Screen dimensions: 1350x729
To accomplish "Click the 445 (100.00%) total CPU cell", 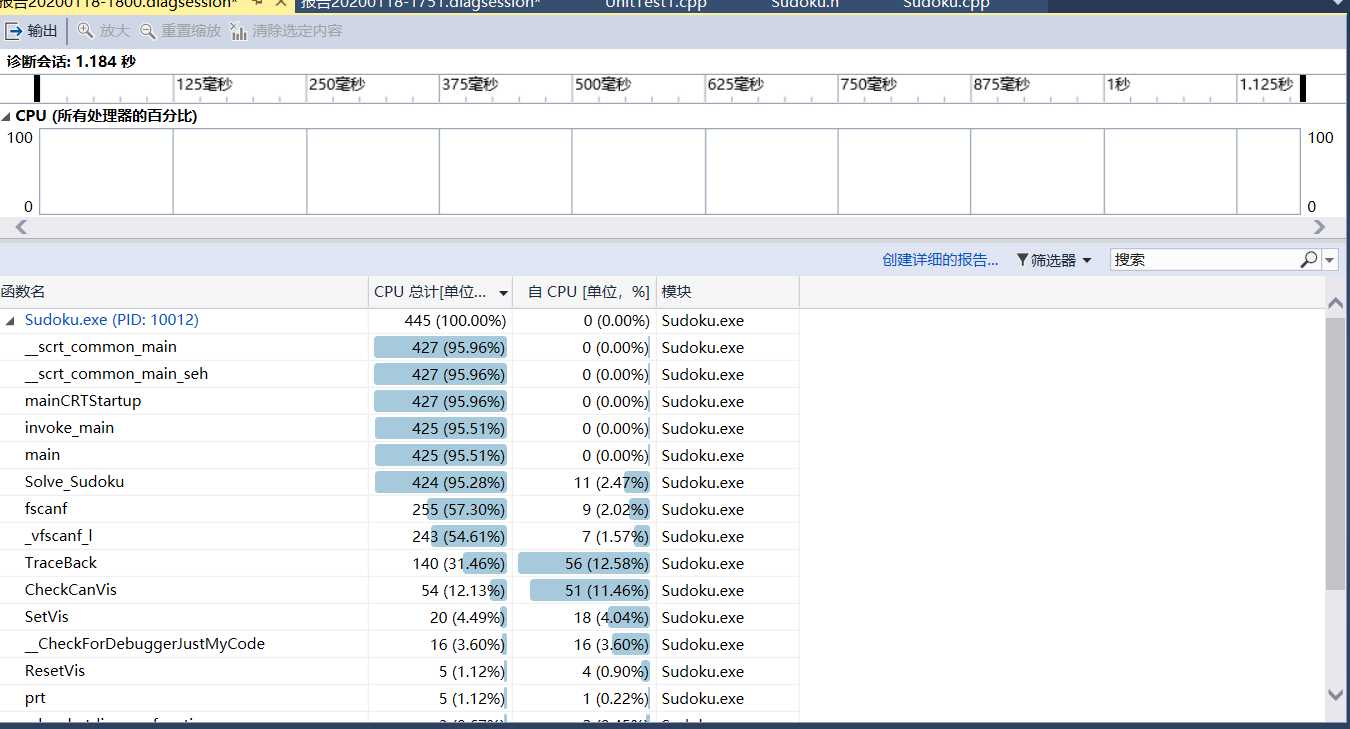I will pos(440,321).
